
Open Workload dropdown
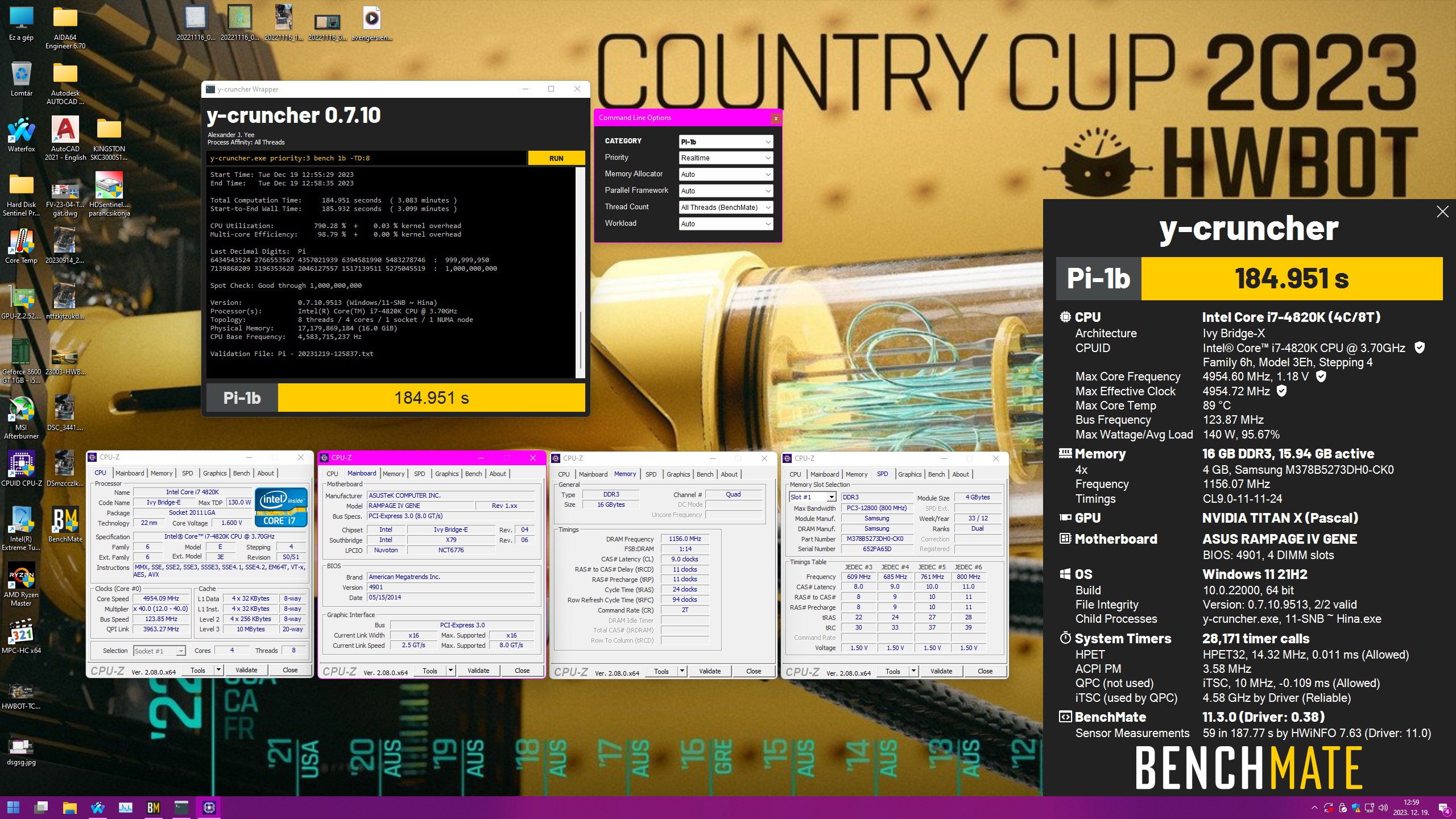(726, 224)
